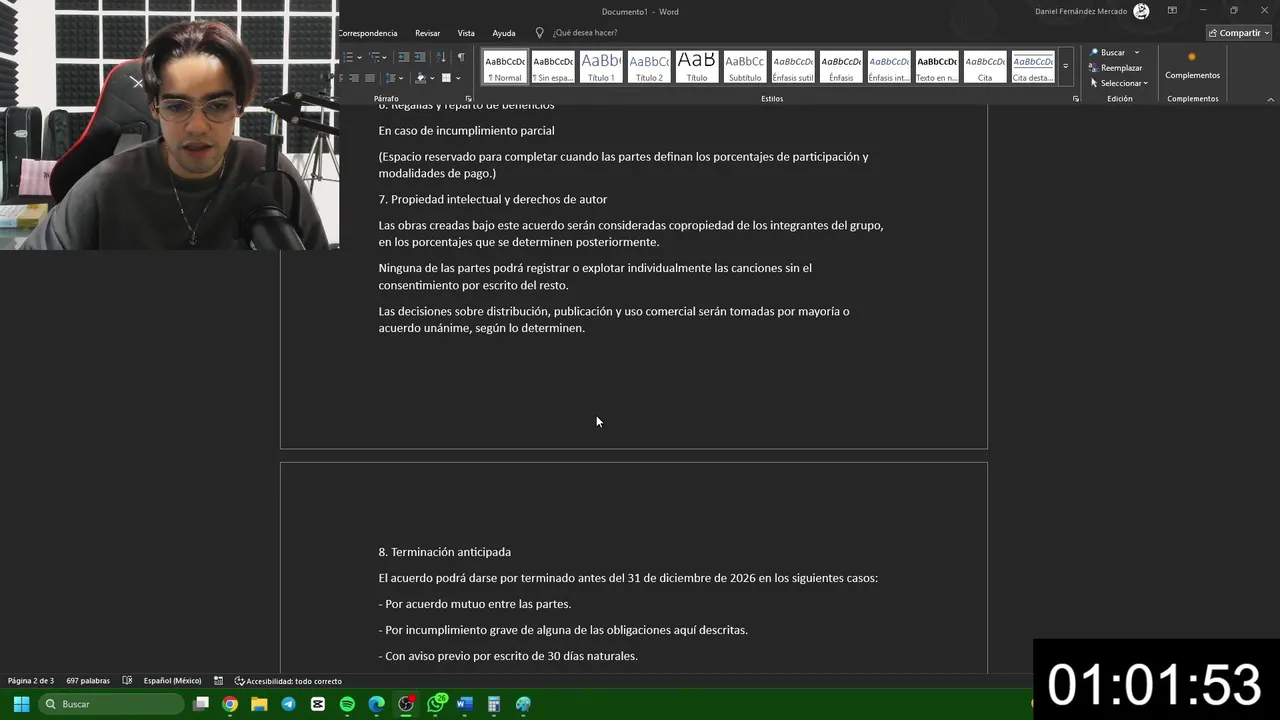The image size is (1280, 720).
Task: Open Telegram from taskbar
Action: pos(288,704)
